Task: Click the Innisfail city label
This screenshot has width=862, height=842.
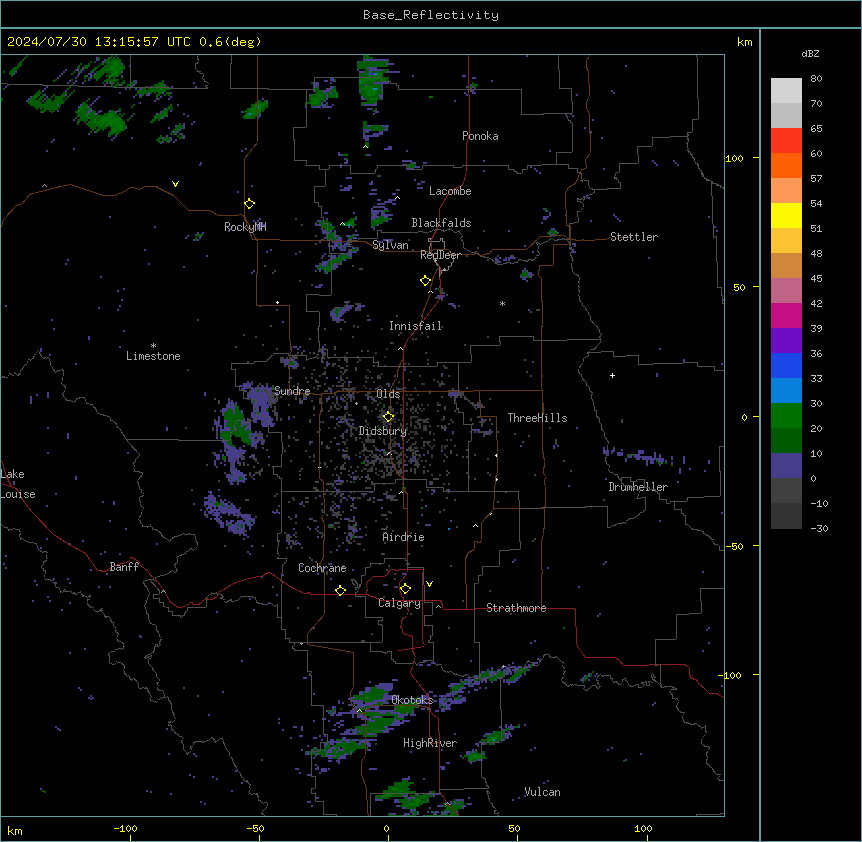Action: (416, 326)
